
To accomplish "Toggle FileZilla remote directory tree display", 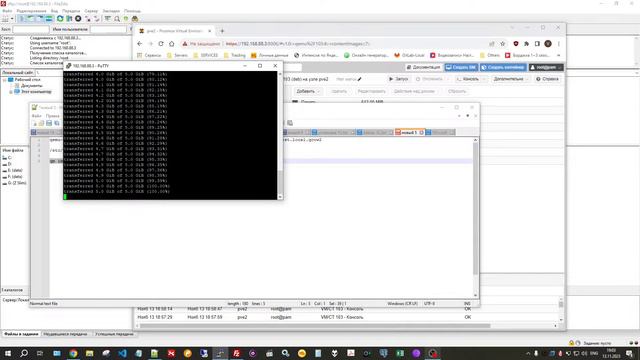I will [x=40, y=19].
